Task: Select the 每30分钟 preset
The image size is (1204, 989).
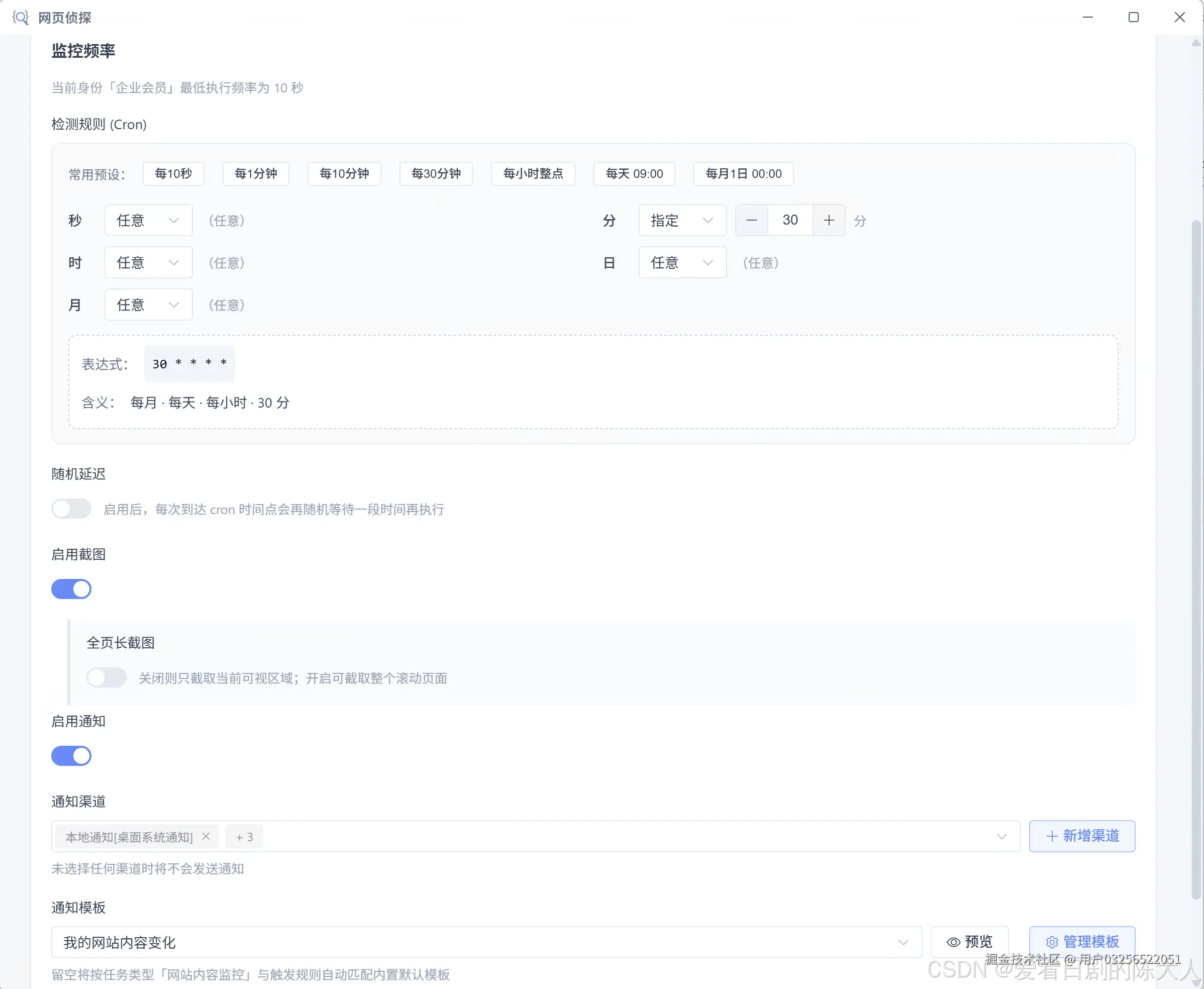Action: [436, 174]
